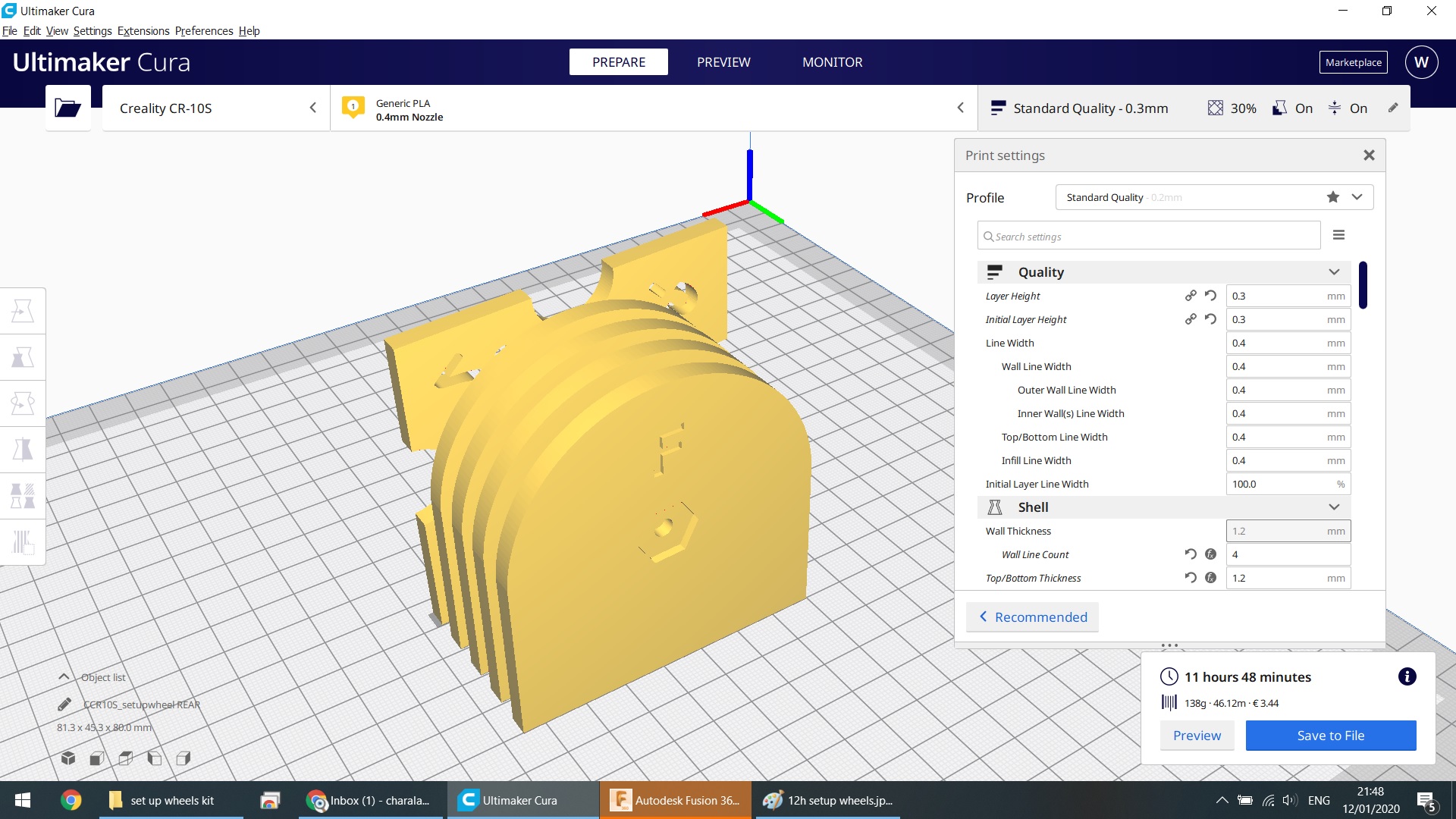Switch to 3D perspective view icon

point(68,758)
